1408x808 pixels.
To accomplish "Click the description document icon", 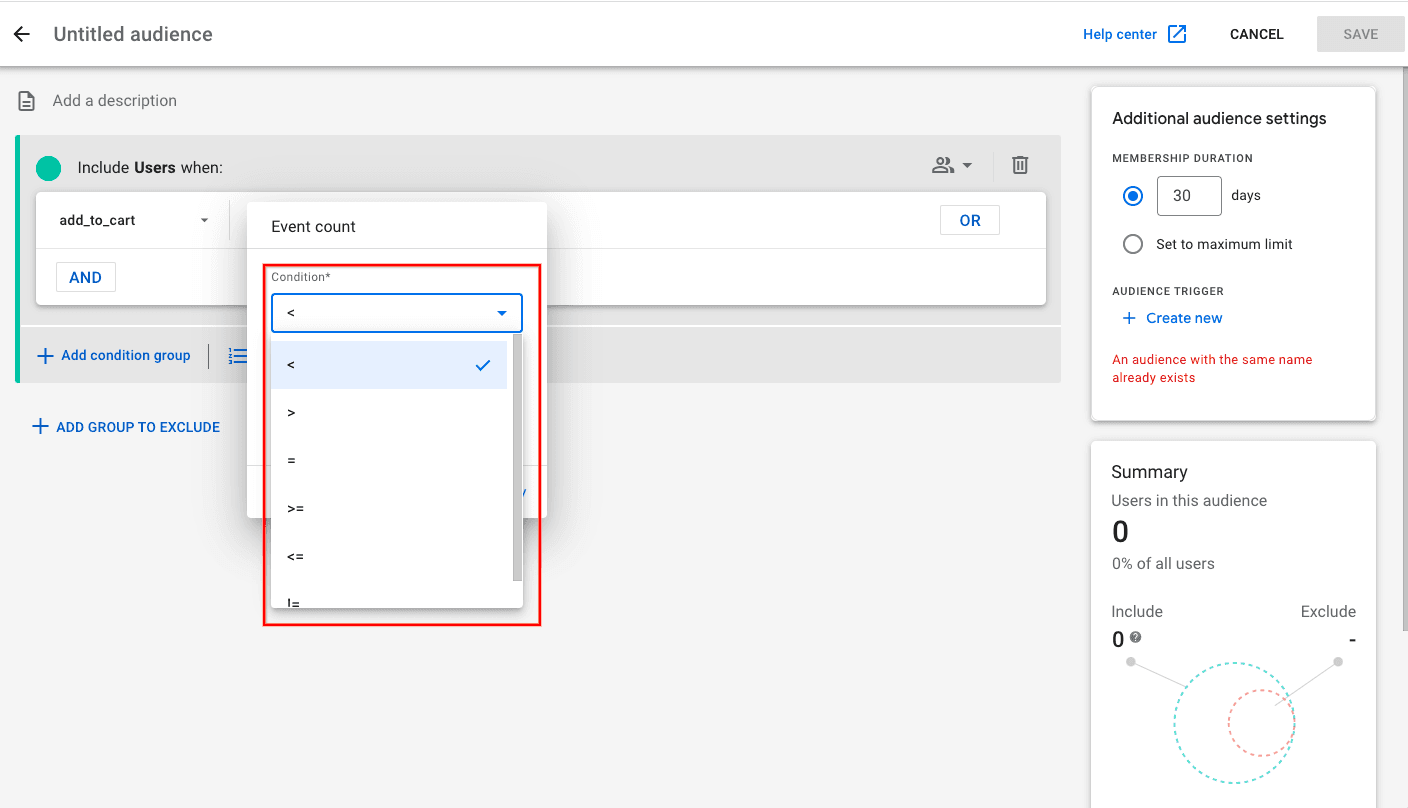I will (28, 101).
